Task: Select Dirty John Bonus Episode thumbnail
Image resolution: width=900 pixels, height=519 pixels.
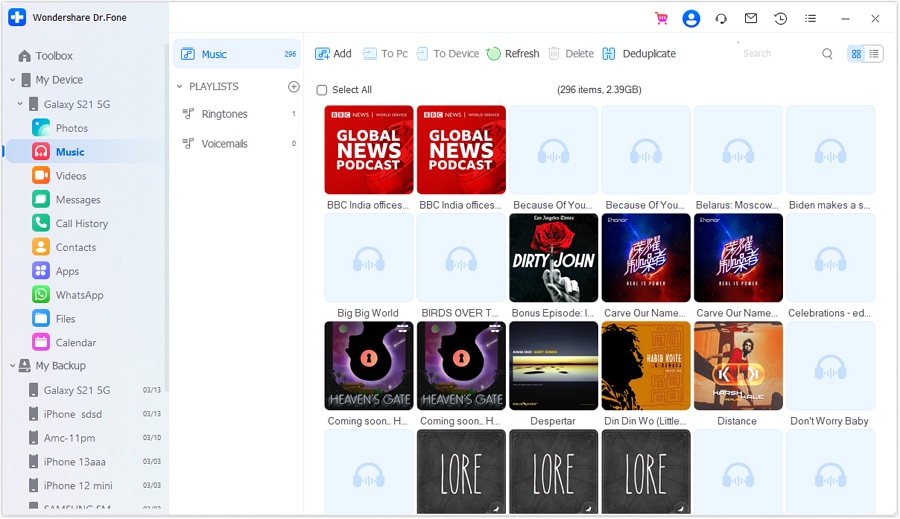Action: click(x=553, y=258)
